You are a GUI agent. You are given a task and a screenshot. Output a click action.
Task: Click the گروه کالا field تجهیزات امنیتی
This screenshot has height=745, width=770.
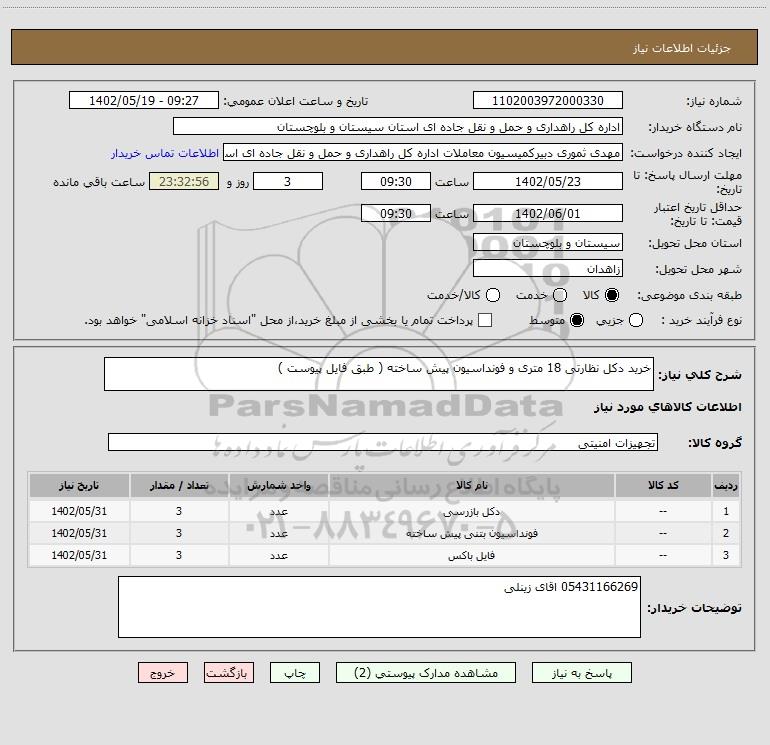point(383,442)
